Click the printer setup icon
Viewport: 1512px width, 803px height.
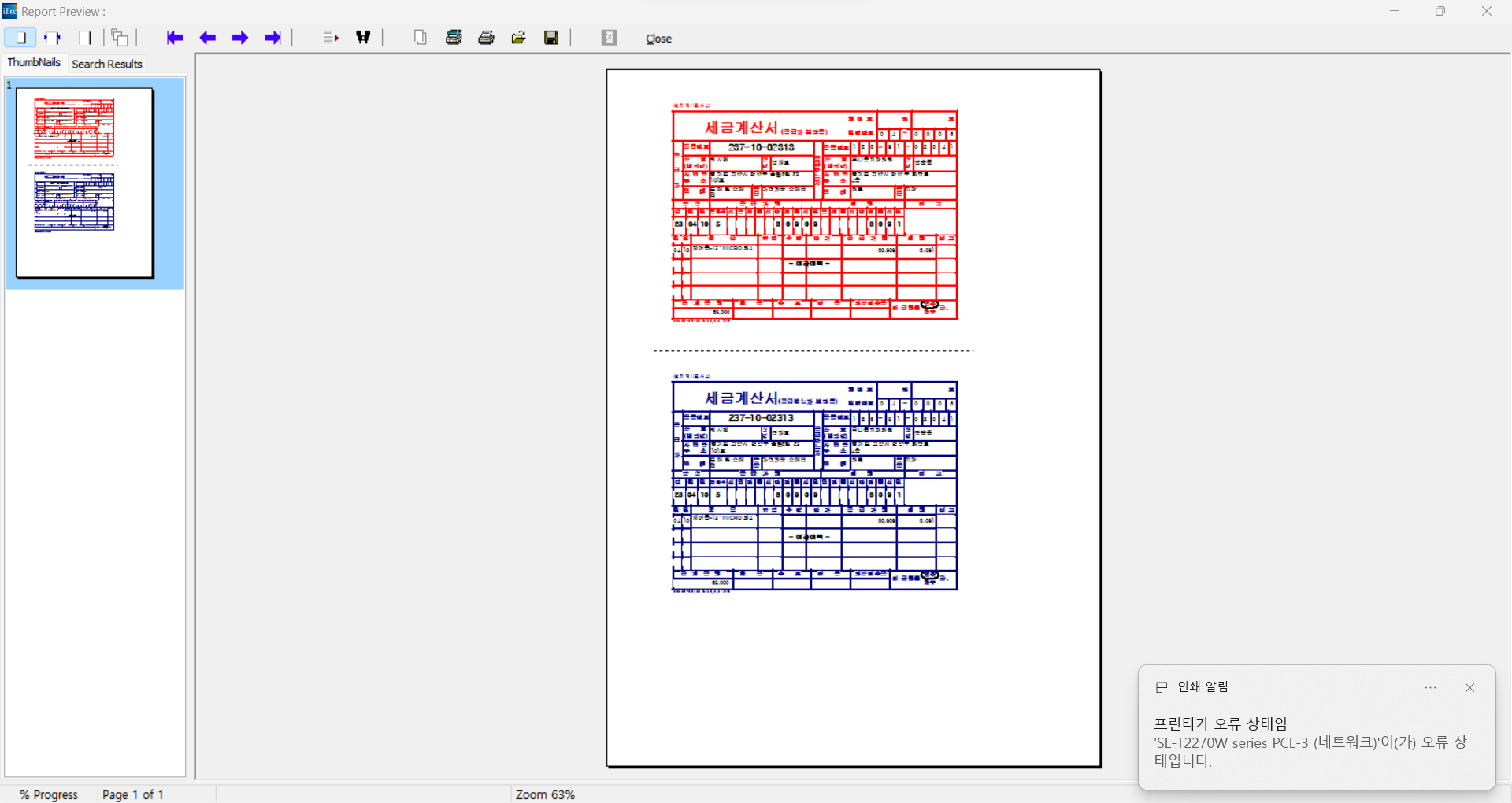(x=454, y=38)
